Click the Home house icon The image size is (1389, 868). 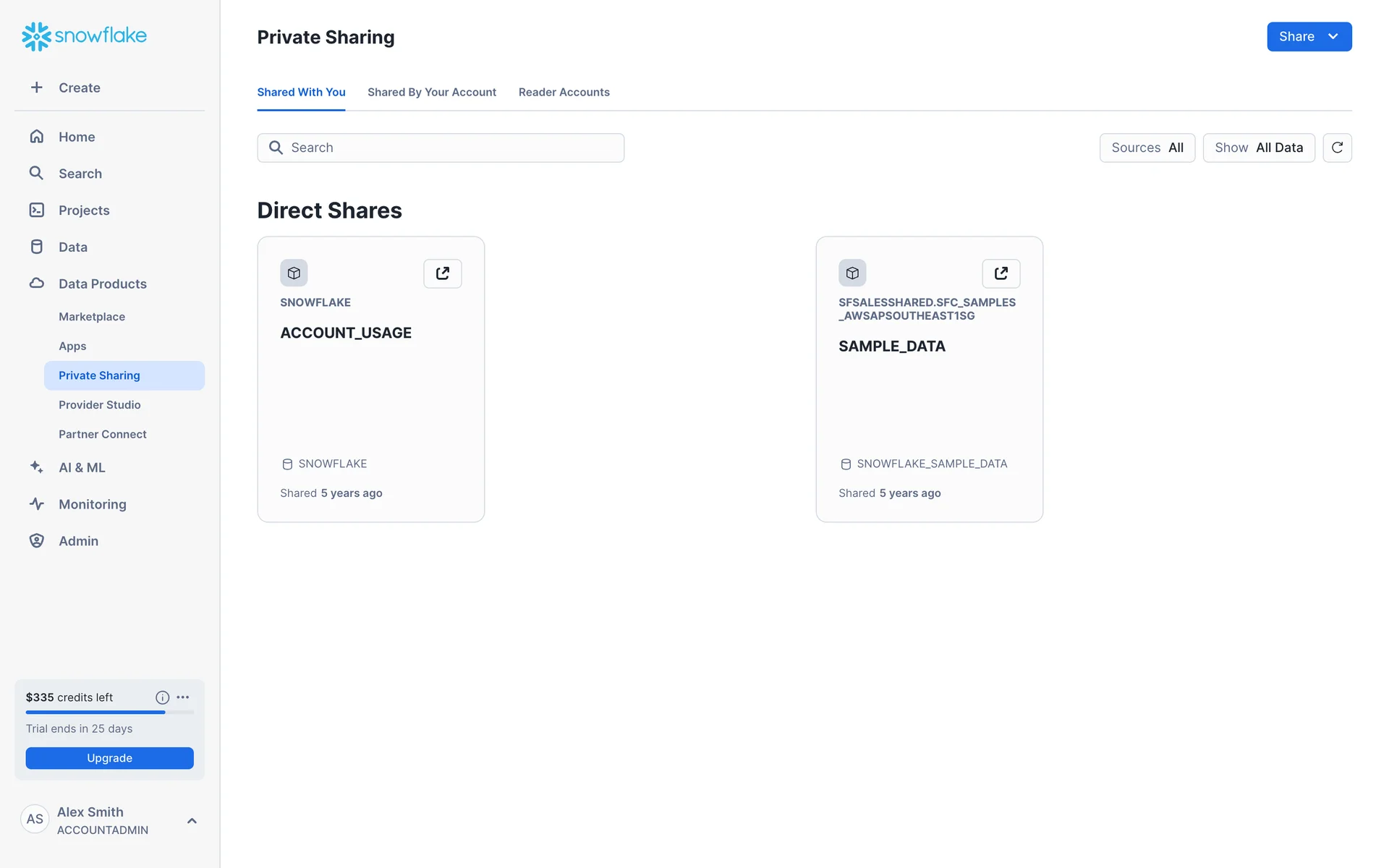(x=37, y=137)
